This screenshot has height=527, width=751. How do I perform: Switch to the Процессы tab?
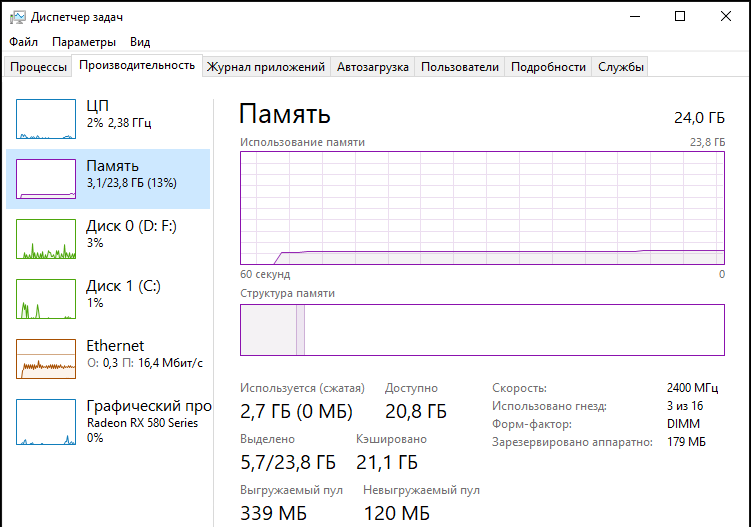coord(38,67)
